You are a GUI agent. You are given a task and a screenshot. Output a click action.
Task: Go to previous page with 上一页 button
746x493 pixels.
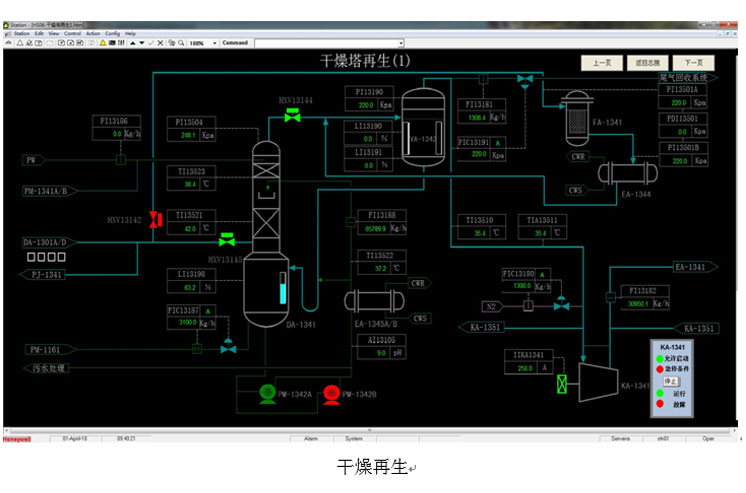tap(601, 63)
